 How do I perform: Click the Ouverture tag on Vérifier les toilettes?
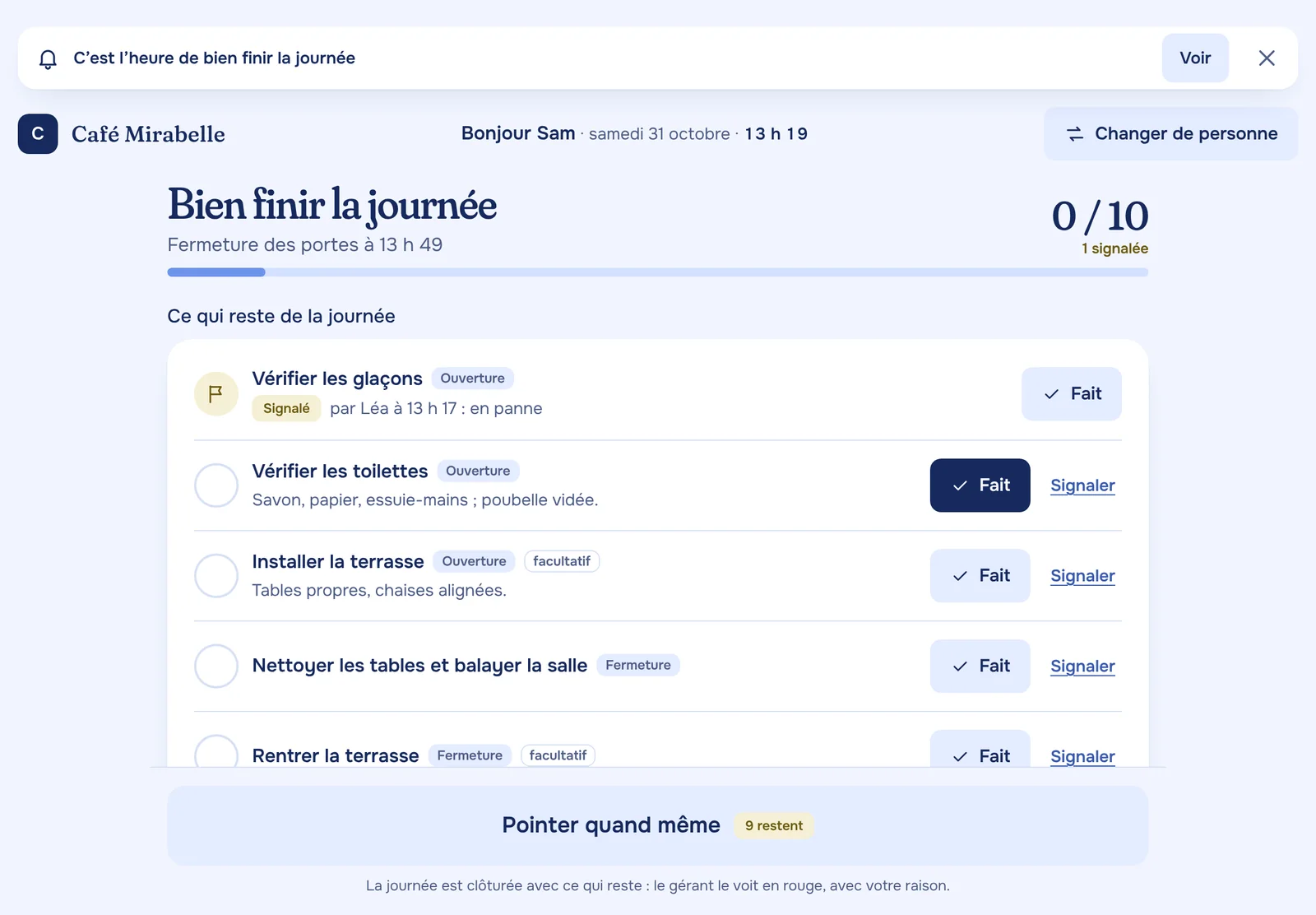478,471
